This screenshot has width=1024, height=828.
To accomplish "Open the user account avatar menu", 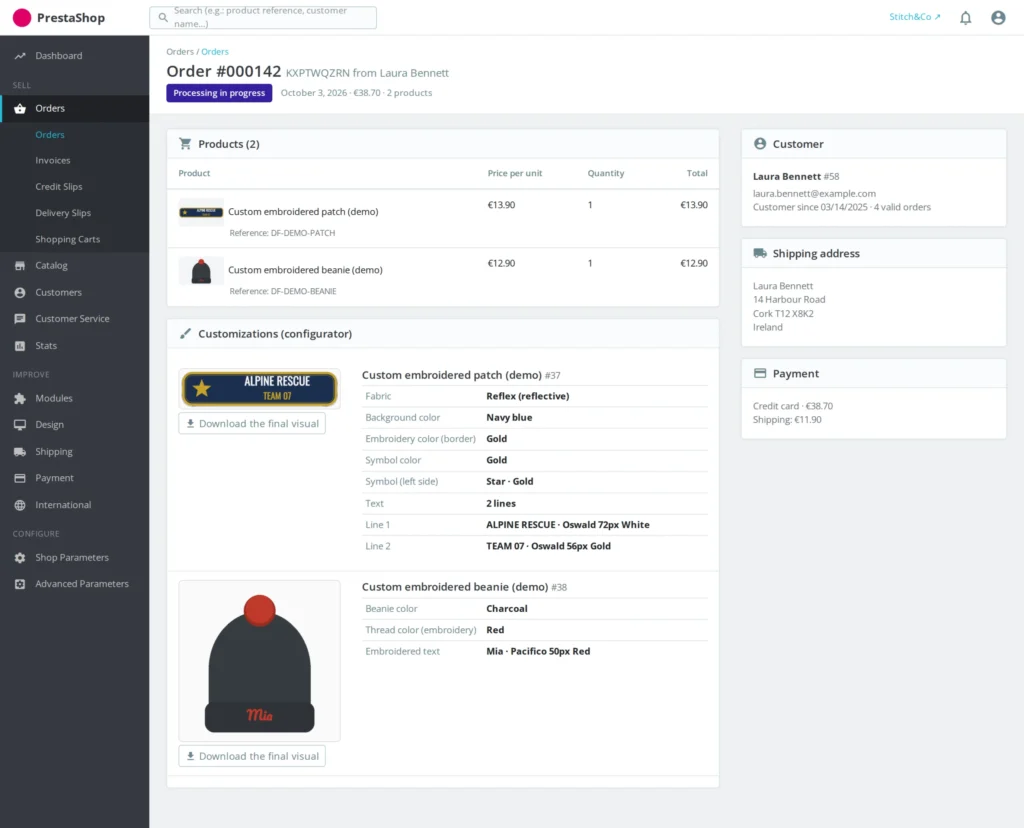I will click(x=998, y=18).
